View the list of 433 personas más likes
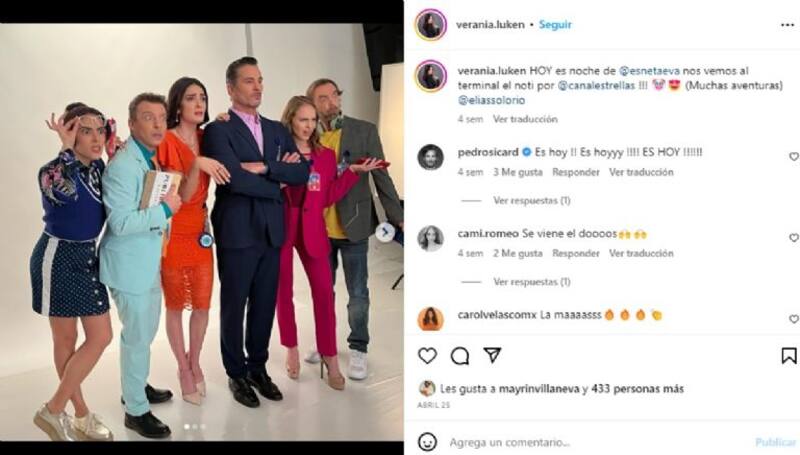The height and width of the screenshot is (455, 800). (637, 389)
